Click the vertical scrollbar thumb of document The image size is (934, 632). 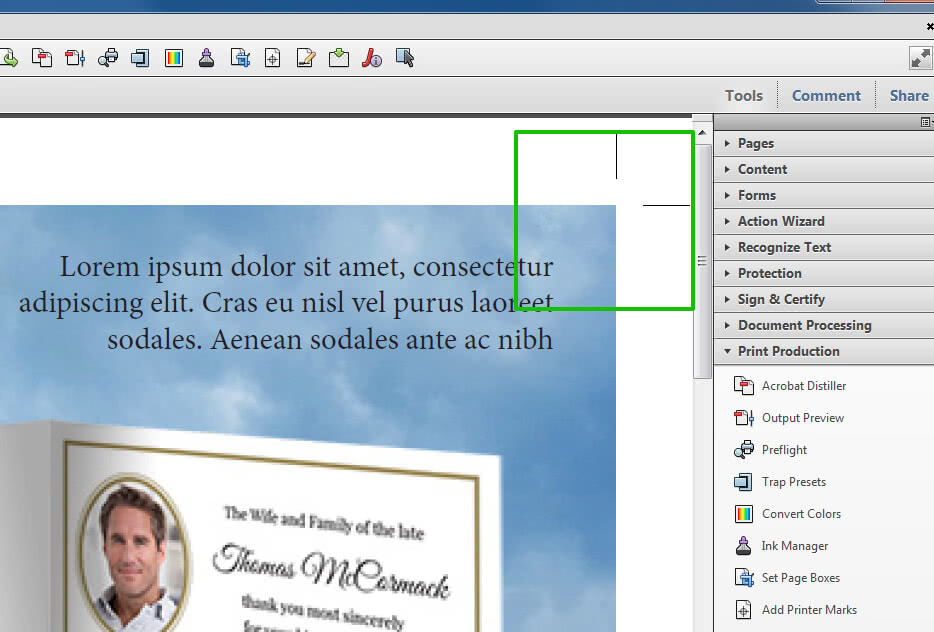[703, 261]
